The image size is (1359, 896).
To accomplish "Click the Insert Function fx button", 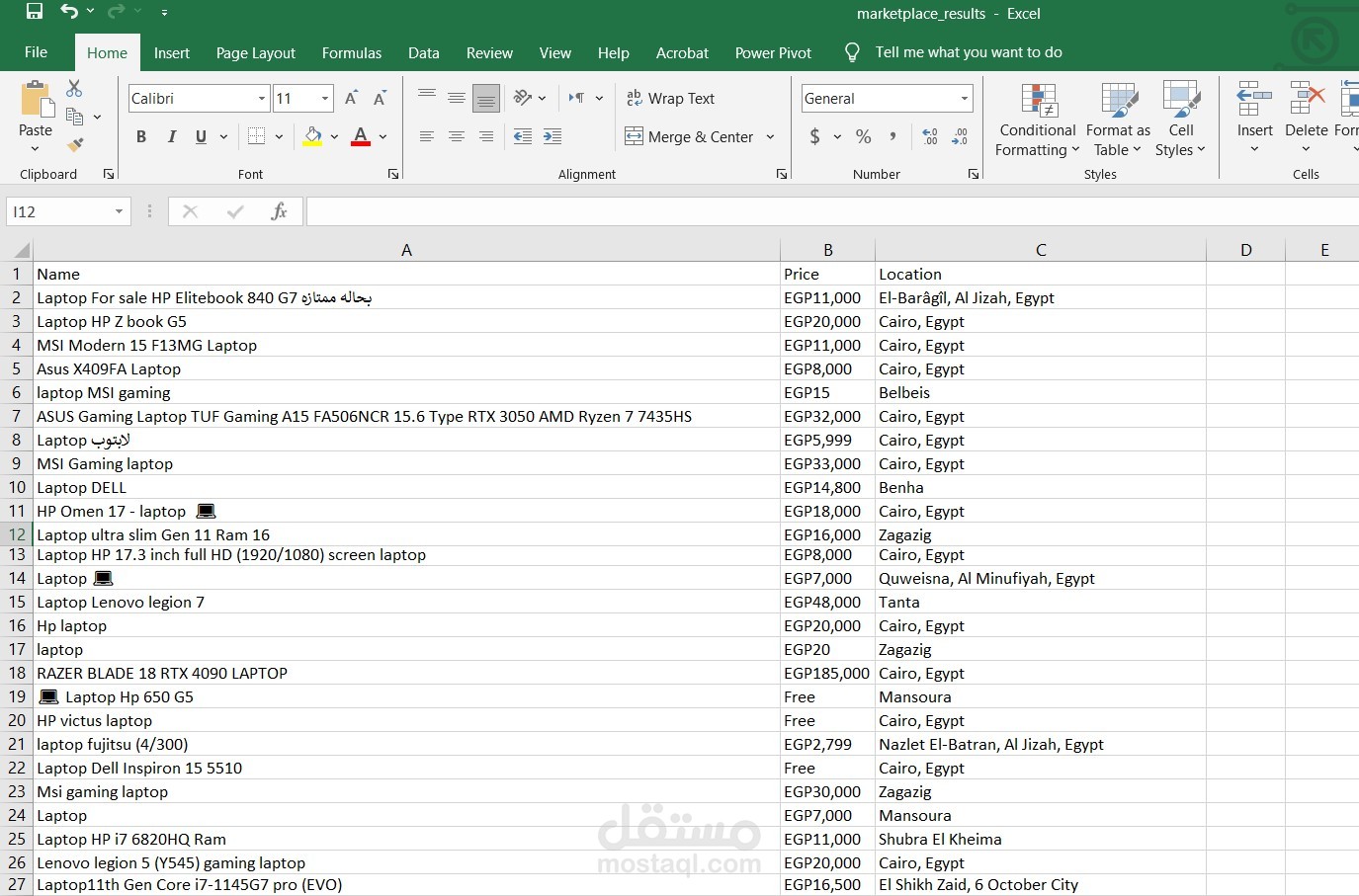I will tap(279, 211).
